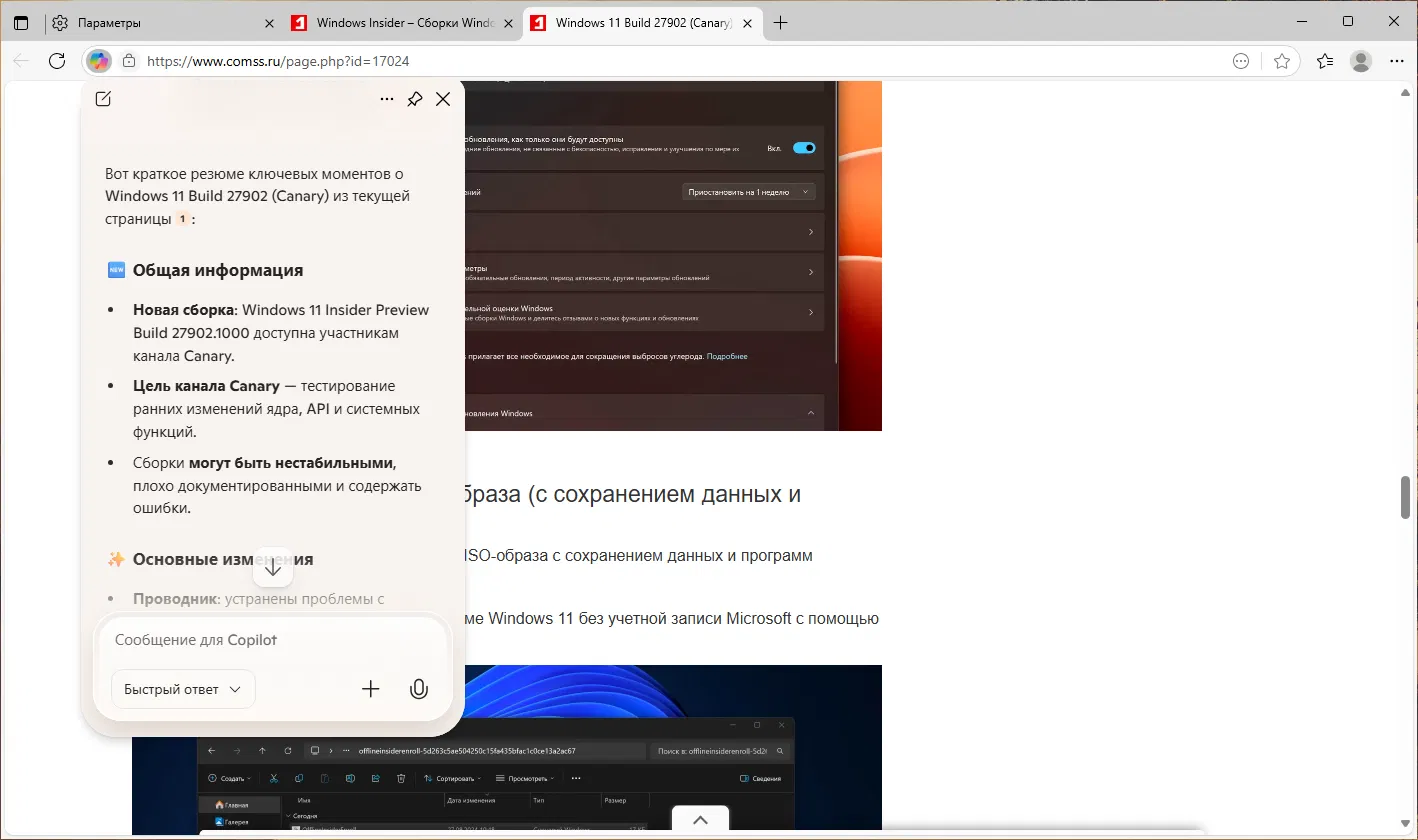Image resolution: width=1418 pixels, height=840 pixels.
Task: Close the Windows 11 Build 27902 tab
Action: 747,23
